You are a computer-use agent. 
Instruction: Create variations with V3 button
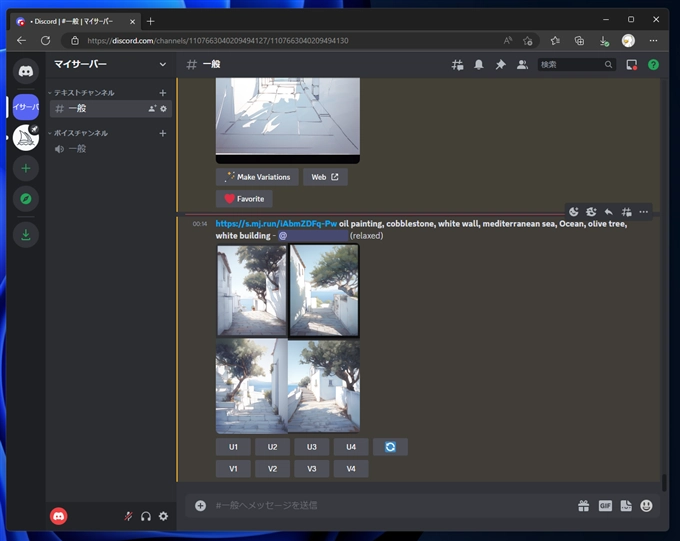pyautogui.click(x=311, y=469)
